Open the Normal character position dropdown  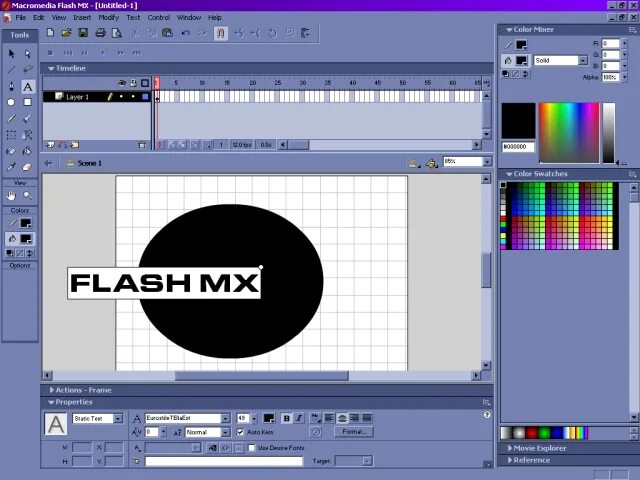pyautogui.click(x=225, y=432)
